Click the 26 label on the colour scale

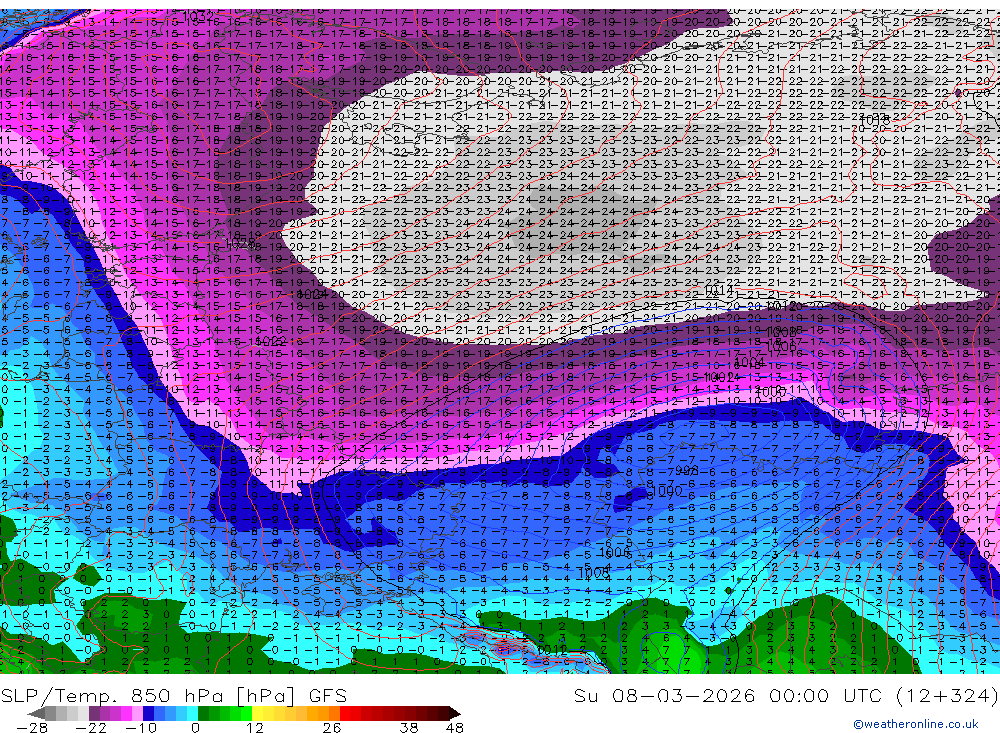331,728
